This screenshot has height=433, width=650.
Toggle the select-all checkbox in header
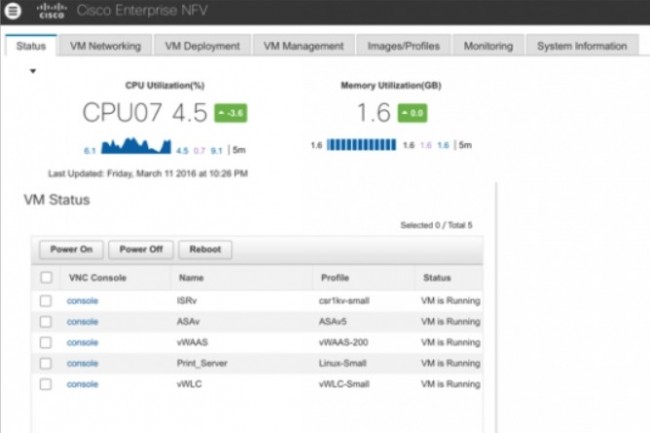[46, 277]
